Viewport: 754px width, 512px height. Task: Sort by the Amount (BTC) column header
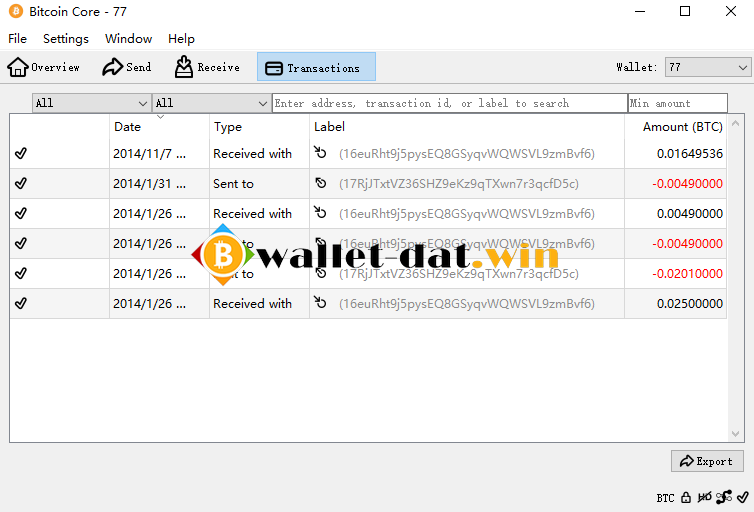[675, 127]
